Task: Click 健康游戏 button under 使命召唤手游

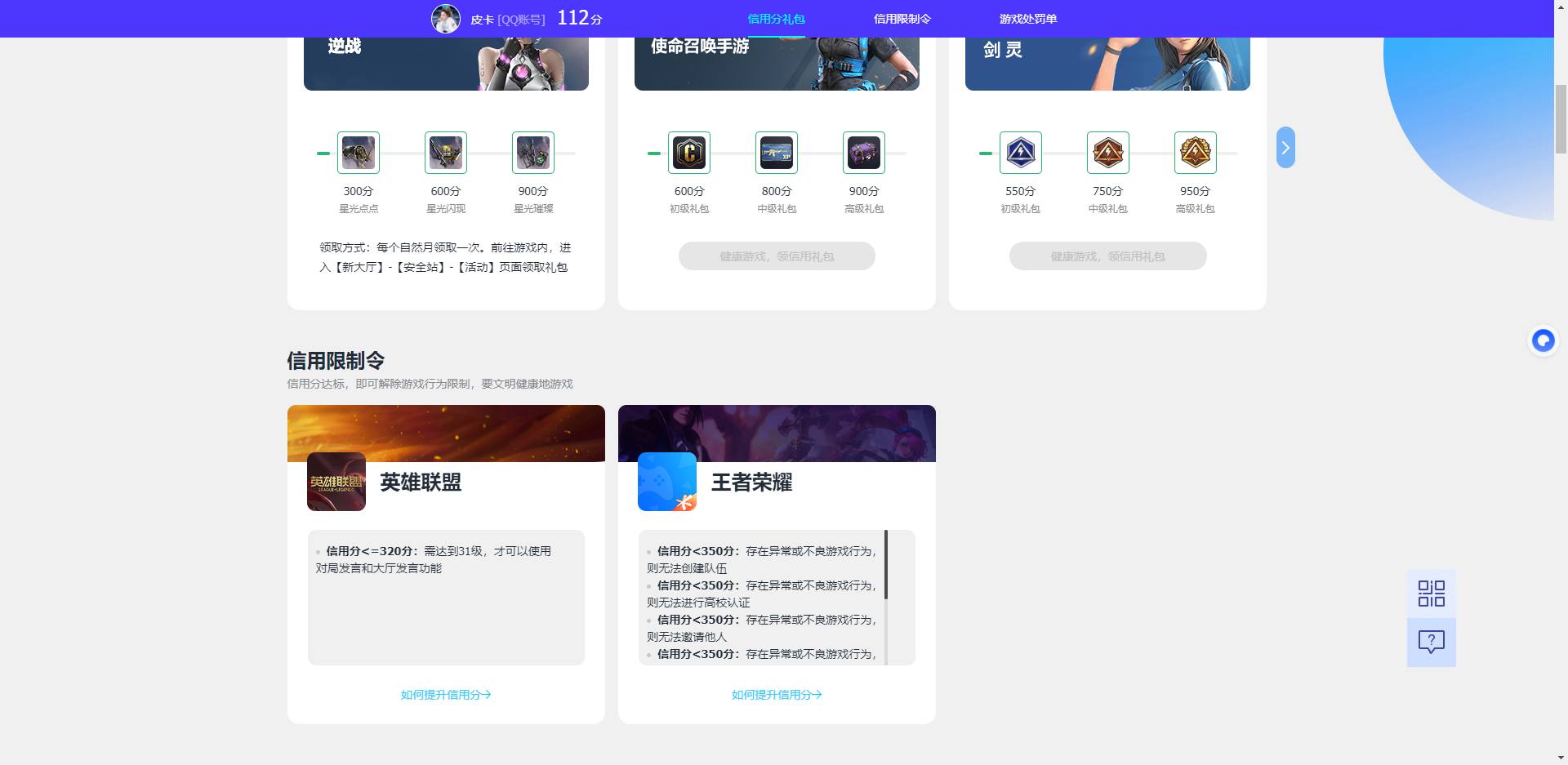Action: [777, 256]
